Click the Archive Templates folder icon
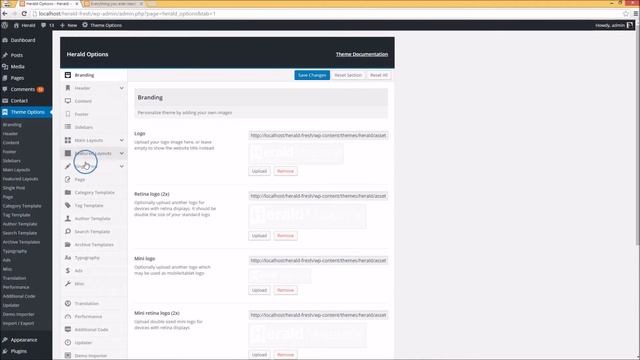The image size is (640, 360). click(x=68, y=244)
